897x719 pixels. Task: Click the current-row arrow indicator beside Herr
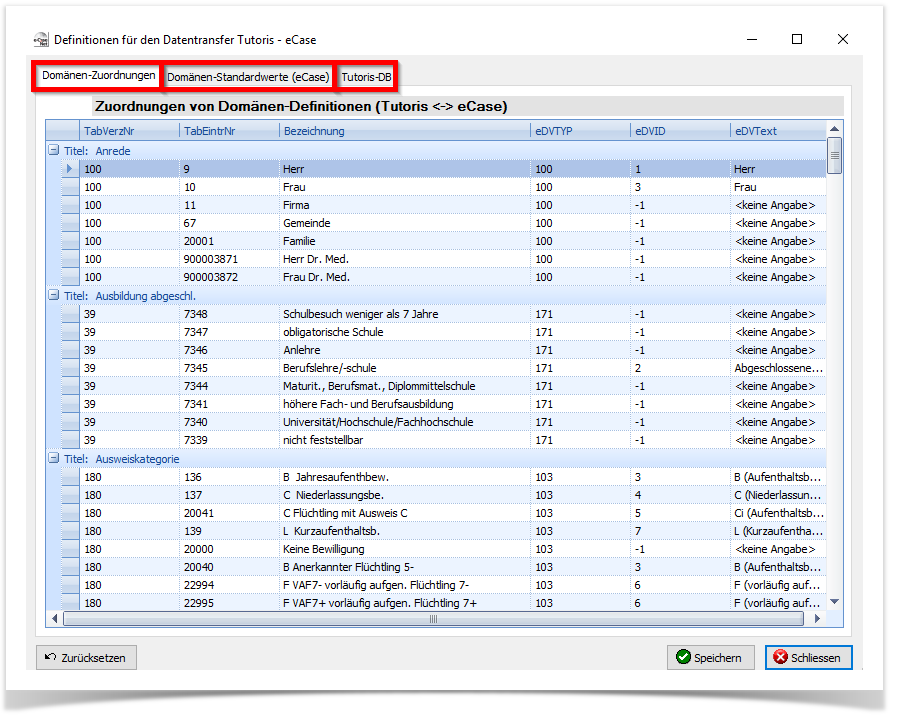[x=70, y=169]
